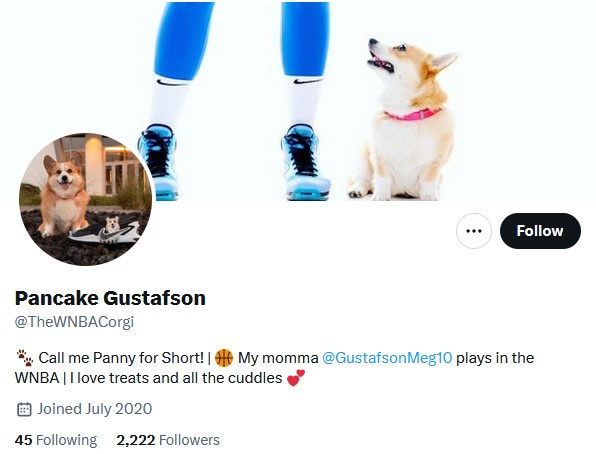Click the corgi sitting in banner photo
596x454 pixels.
click(x=404, y=119)
